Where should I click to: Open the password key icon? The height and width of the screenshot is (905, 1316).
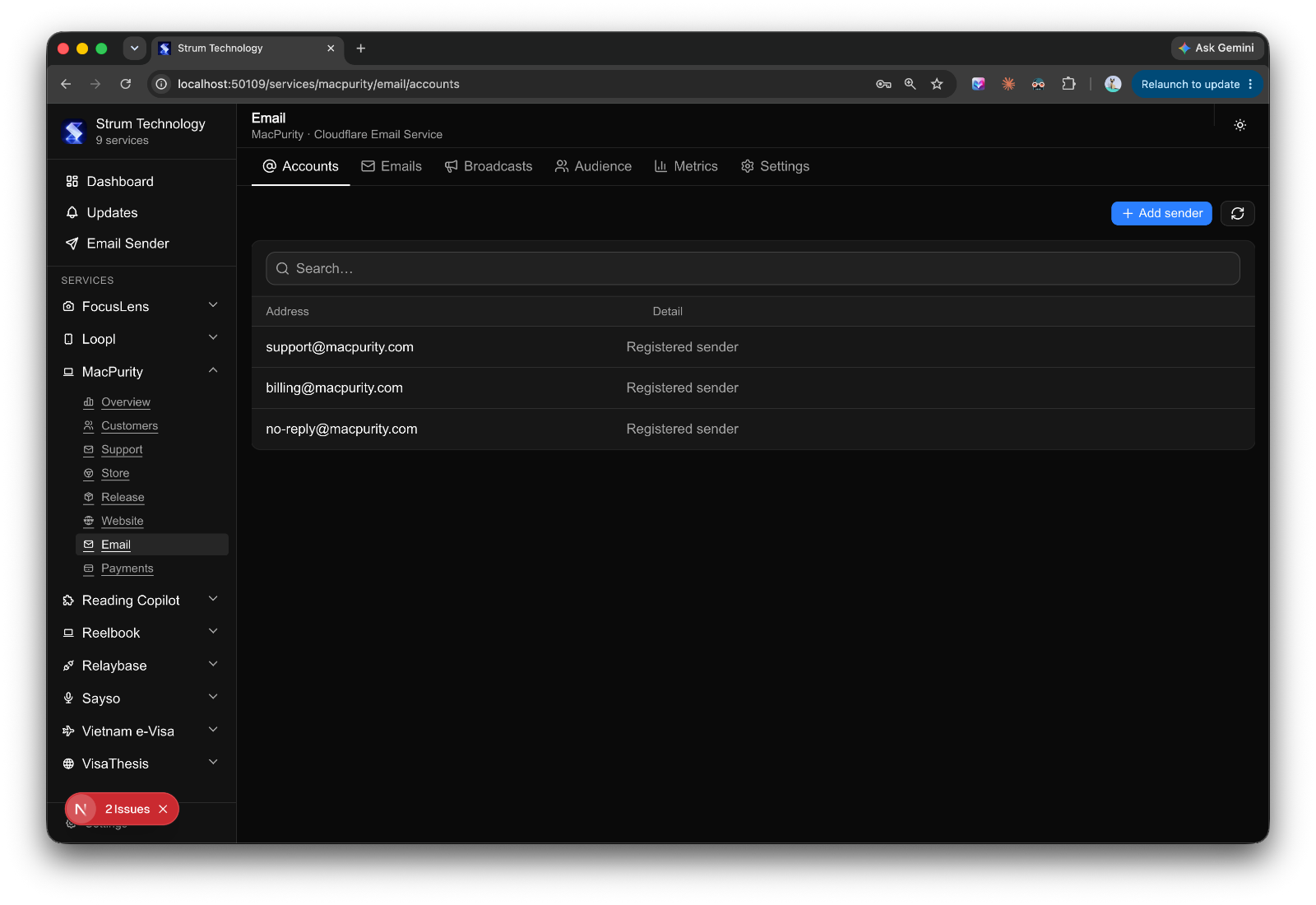(x=883, y=84)
